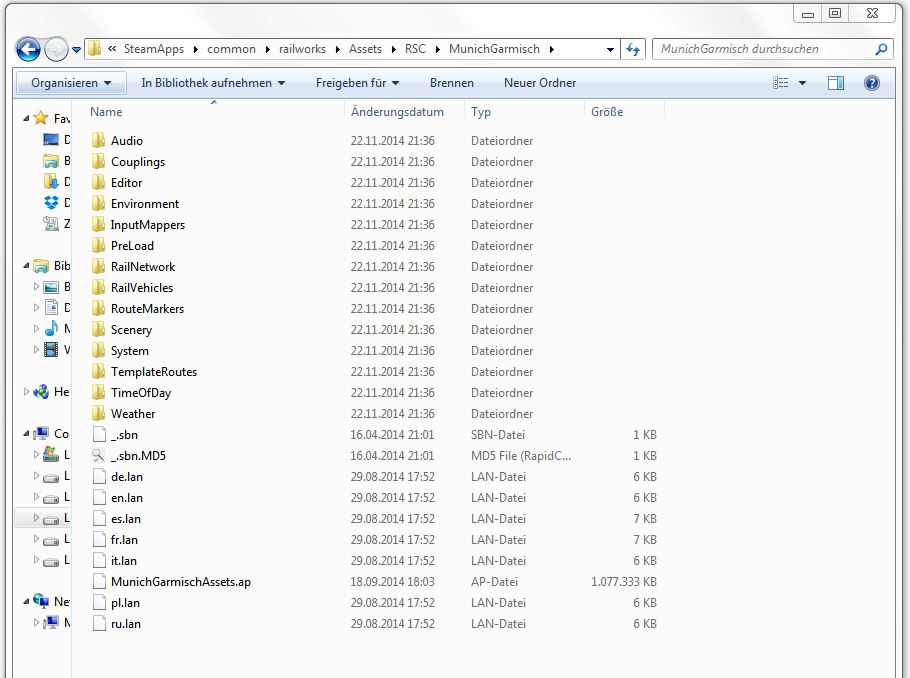Collapse the Bibliotheken section in sidebar
The width and height of the screenshot is (910, 678).
[x=26, y=266]
